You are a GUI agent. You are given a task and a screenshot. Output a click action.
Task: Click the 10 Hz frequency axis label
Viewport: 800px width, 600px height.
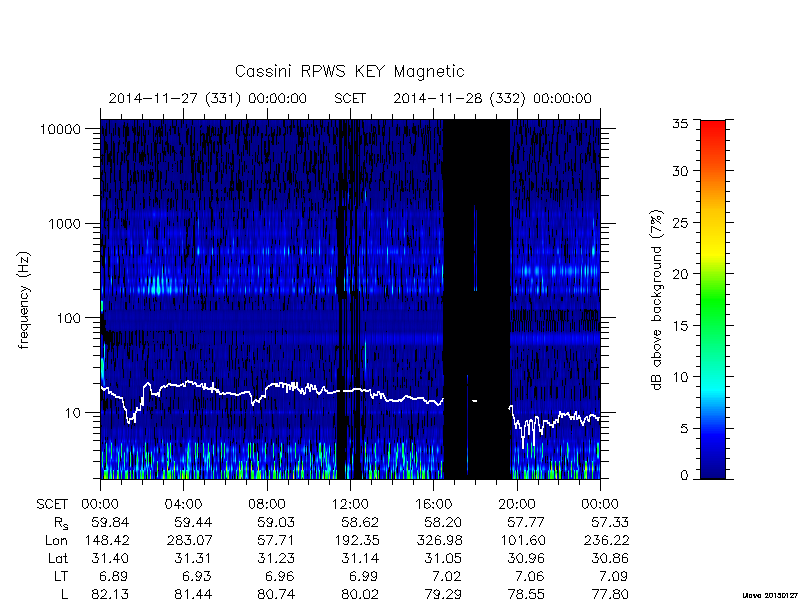(73, 413)
